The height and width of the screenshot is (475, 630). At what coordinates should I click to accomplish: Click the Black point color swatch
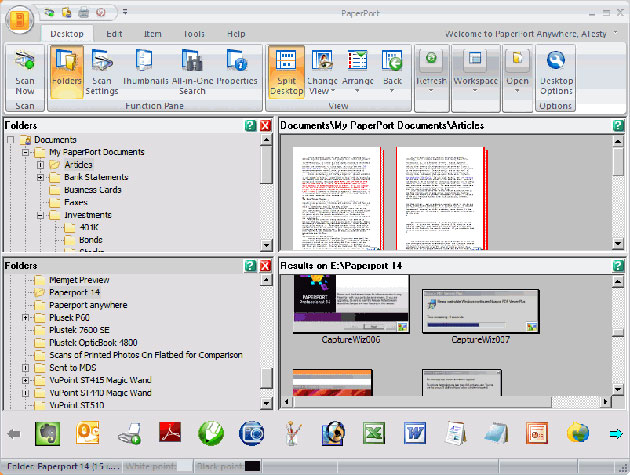click(x=253, y=467)
